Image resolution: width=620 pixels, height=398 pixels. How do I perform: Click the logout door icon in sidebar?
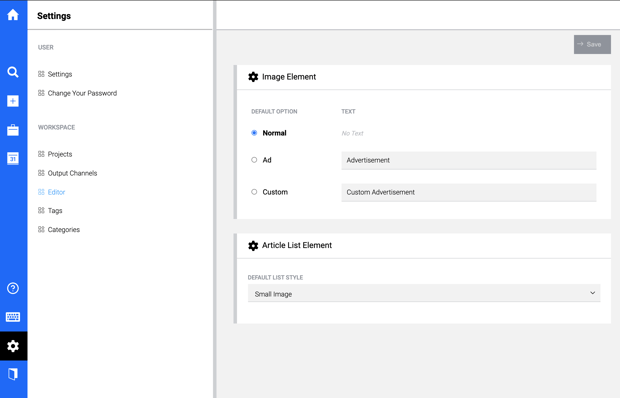click(x=13, y=374)
